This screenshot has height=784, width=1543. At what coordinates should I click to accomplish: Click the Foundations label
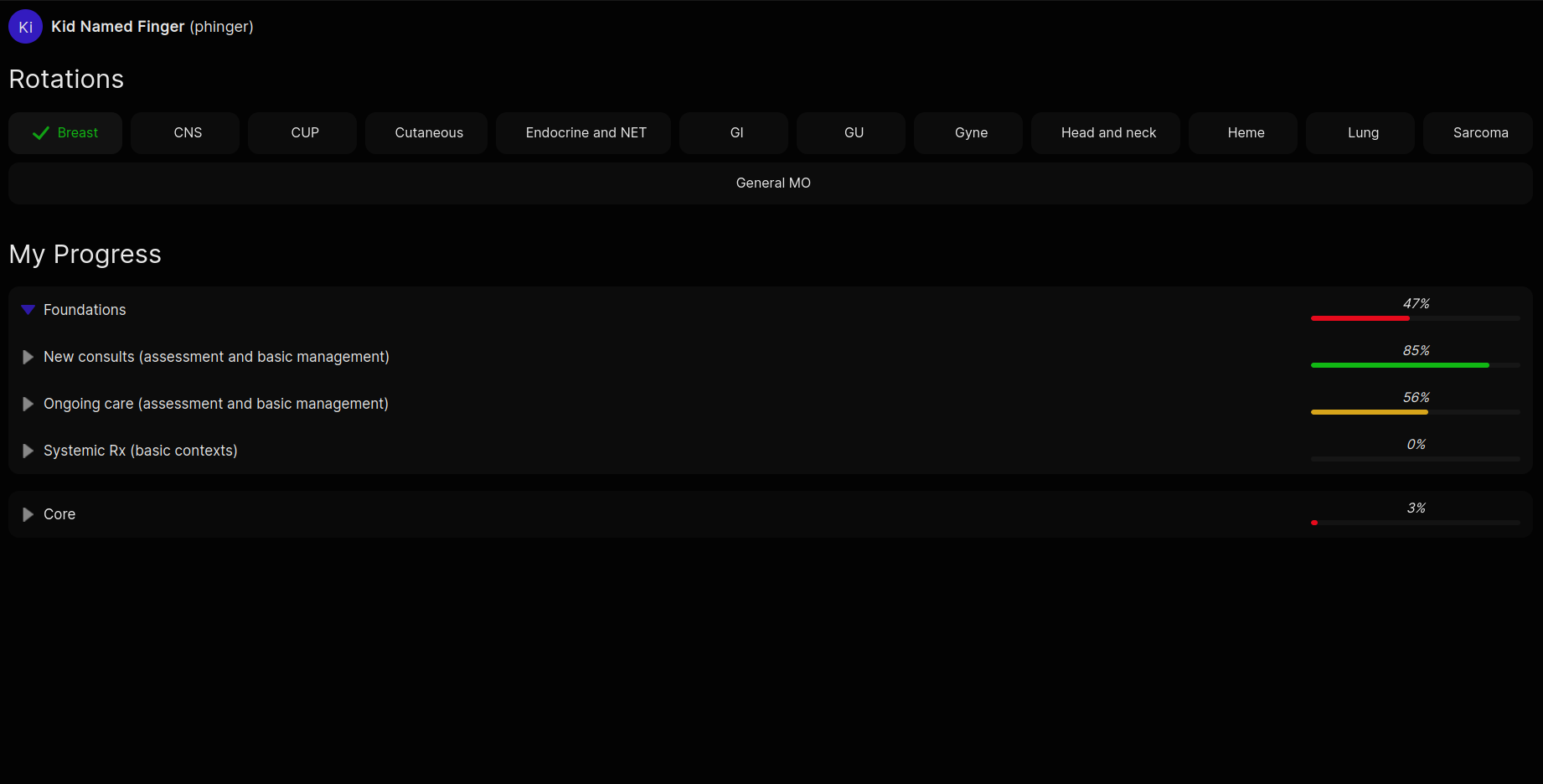pyautogui.click(x=85, y=310)
